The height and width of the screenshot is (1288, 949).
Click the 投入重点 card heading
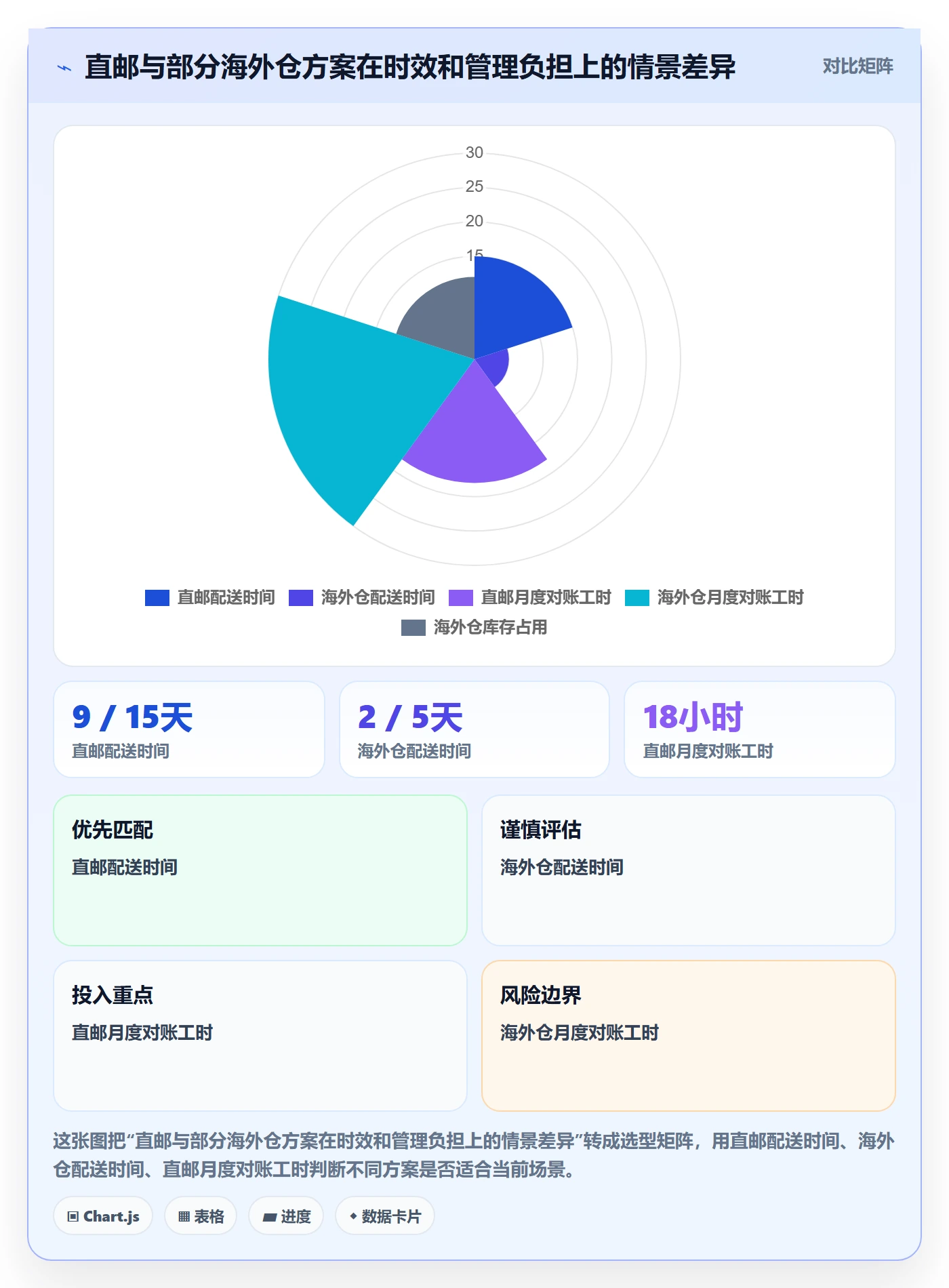tap(113, 995)
